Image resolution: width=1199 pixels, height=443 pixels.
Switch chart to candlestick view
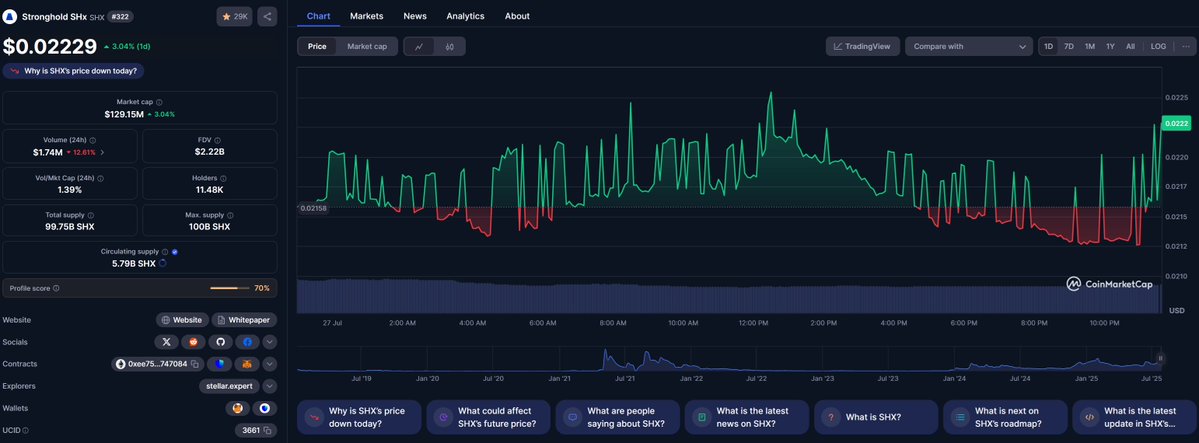pyautogui.click(x=450, y=47)
